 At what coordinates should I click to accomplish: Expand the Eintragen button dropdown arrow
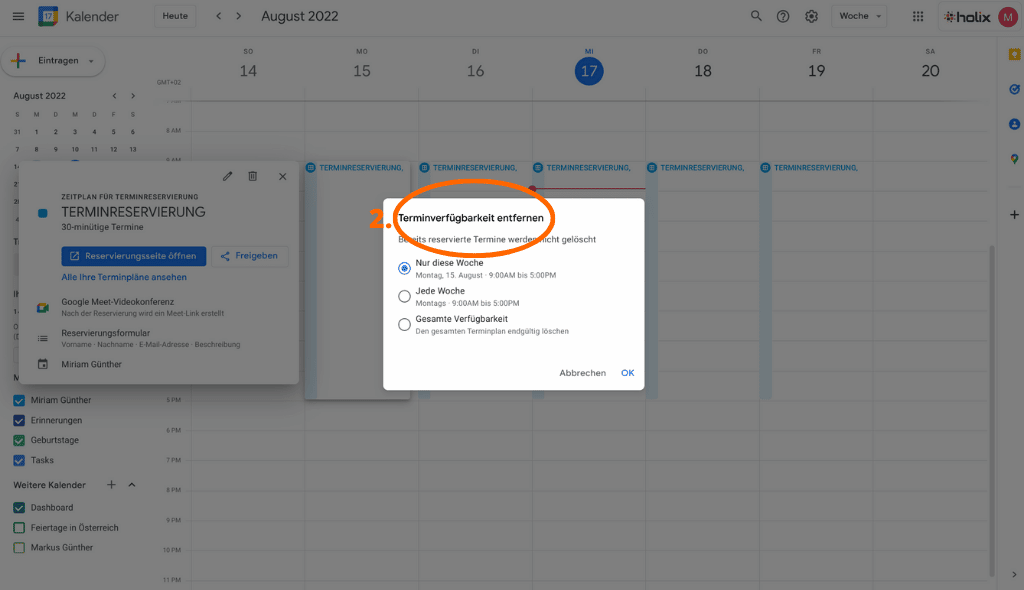pos(92,60)
